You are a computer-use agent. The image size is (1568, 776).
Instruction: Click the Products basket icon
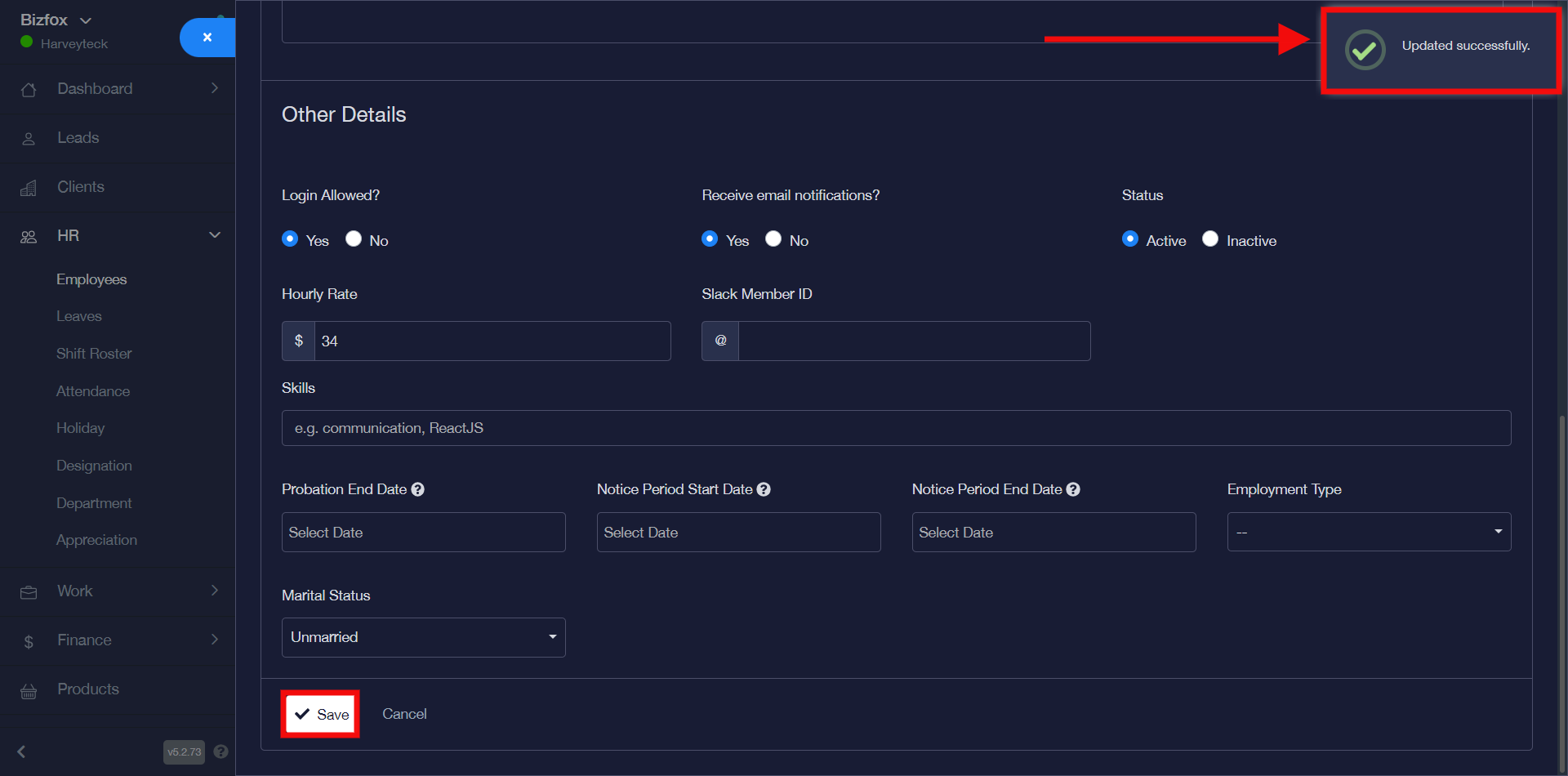click(29, 691)
